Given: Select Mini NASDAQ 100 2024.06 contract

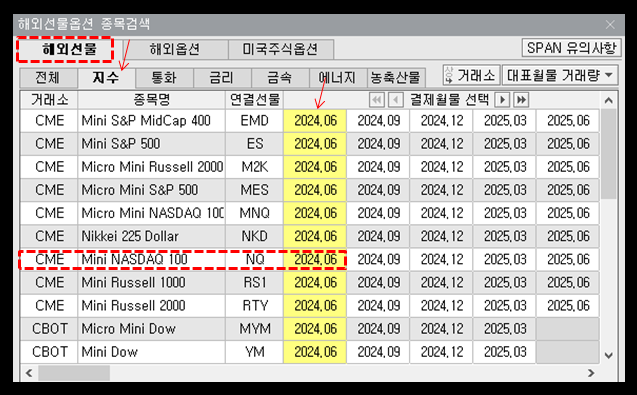Looking at the screenshot, I should click(315, 259).
